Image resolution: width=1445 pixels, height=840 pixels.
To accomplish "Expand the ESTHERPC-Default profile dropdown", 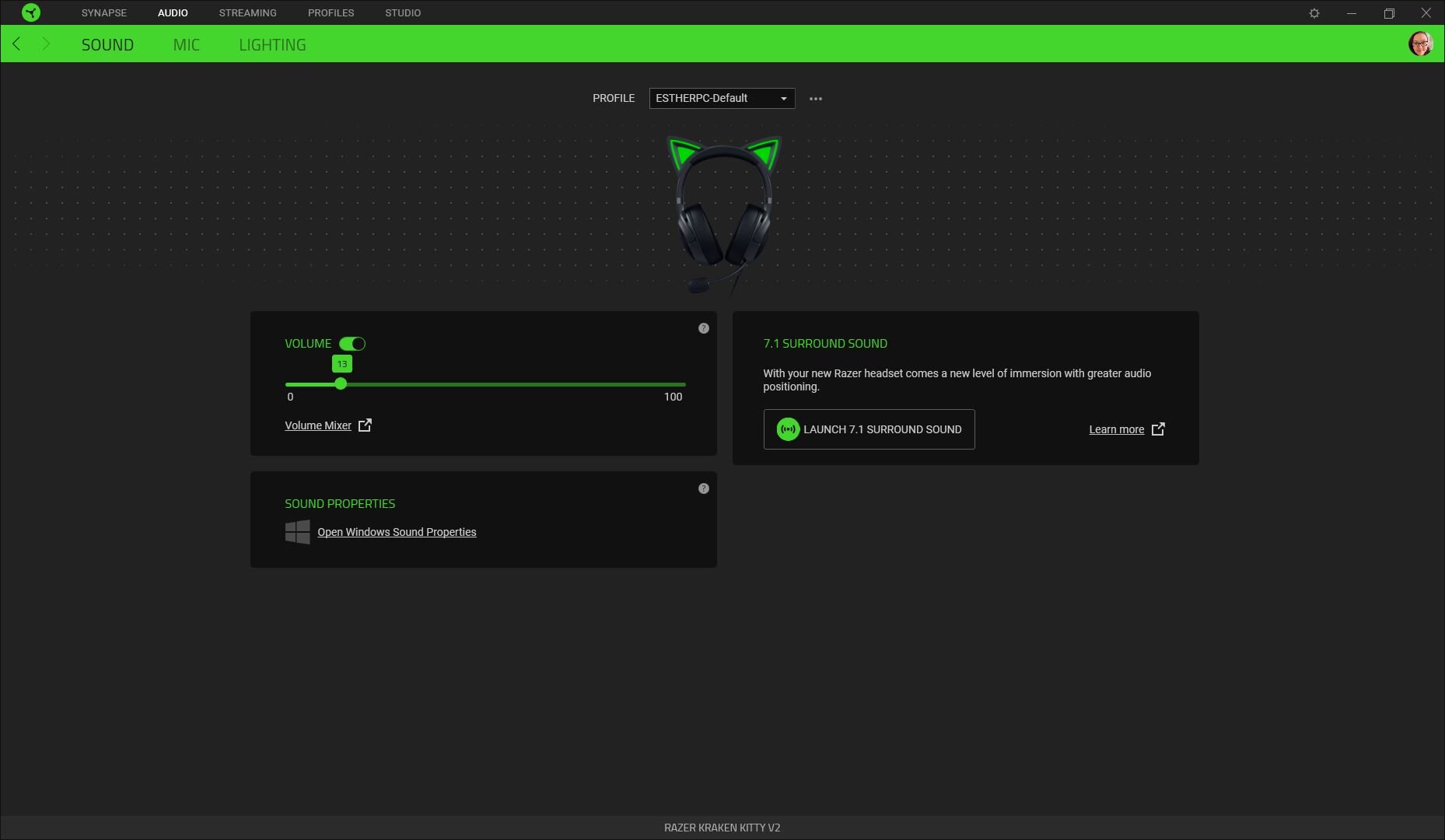I will (722, 99).
